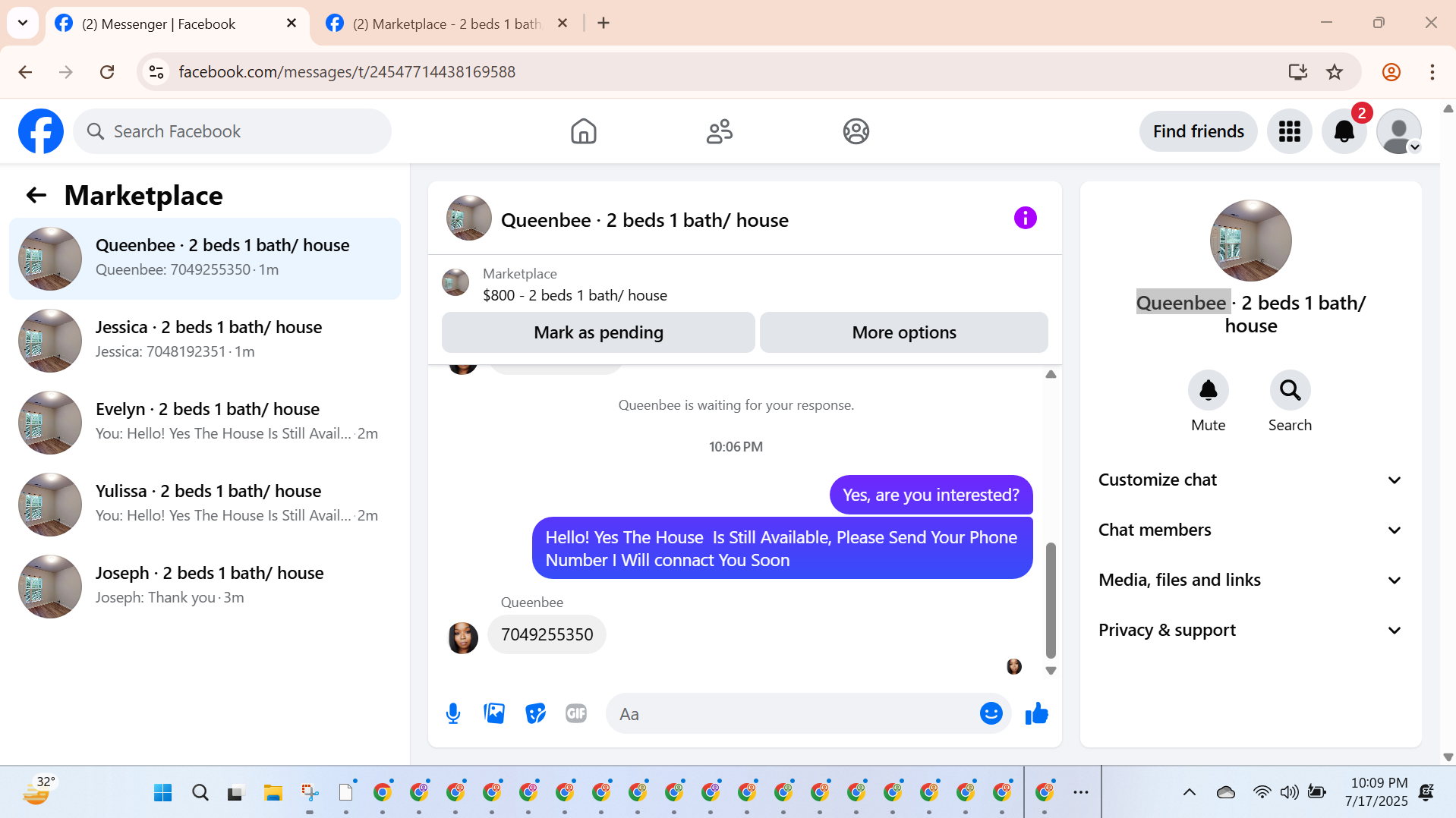Switch to the Messenger | Facebook tab
1456x818 pixels.
click(176, 24)
